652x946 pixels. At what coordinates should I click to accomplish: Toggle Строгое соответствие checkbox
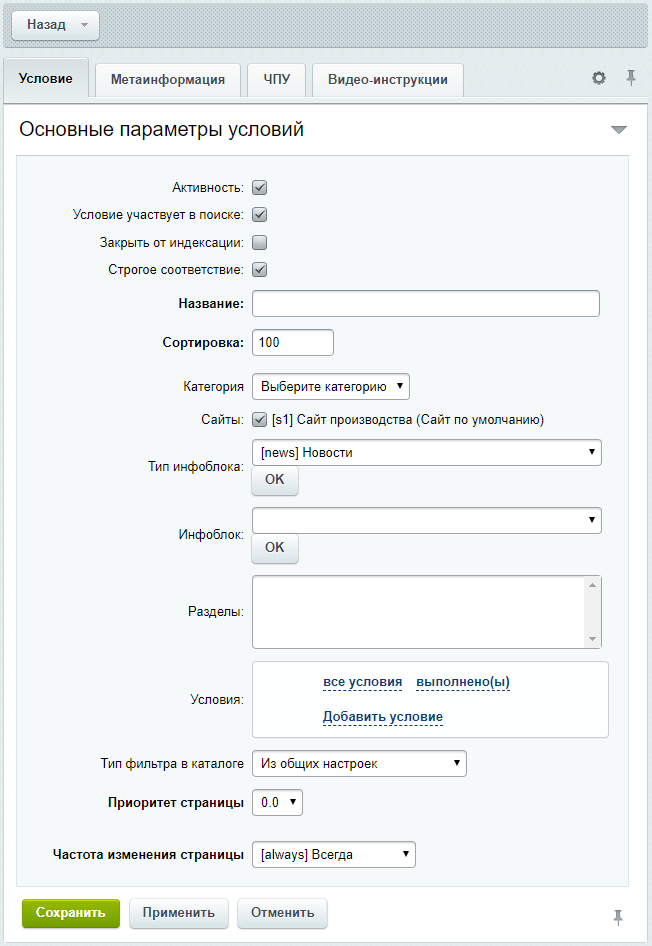click(x=259, y=270)
